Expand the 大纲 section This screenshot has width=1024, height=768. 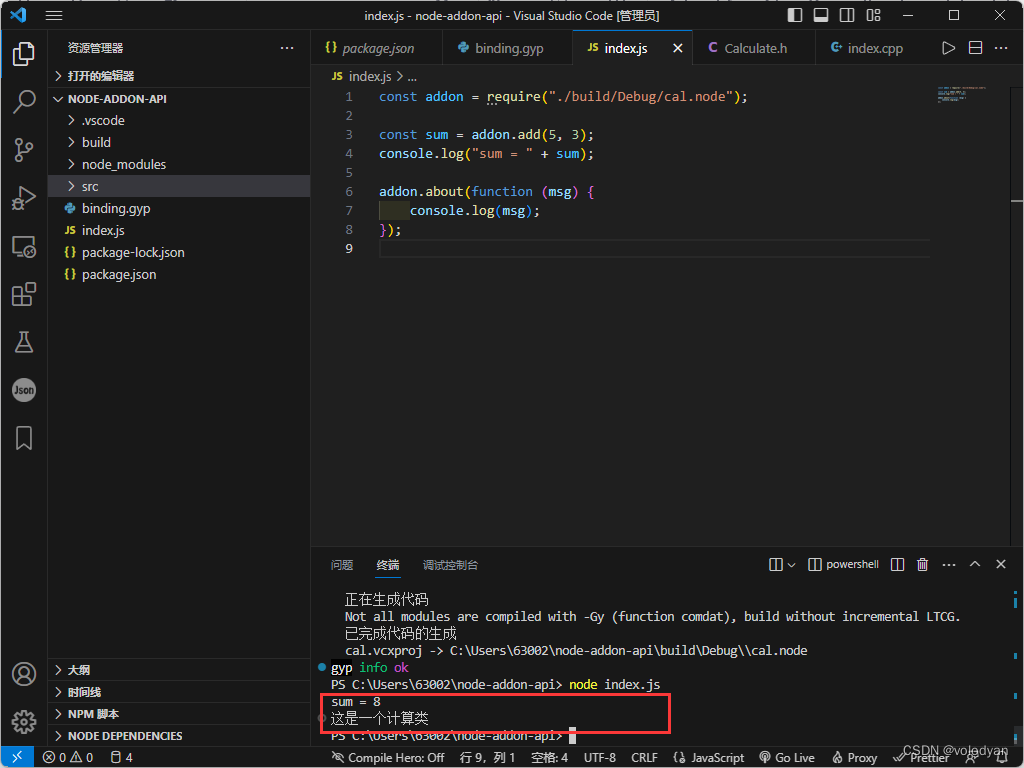pos(179,670)
